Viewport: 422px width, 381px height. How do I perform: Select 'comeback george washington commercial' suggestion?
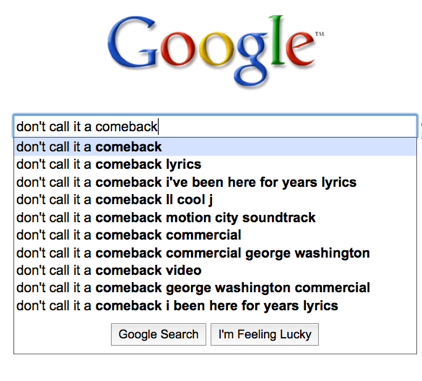[x=215, y=288]
